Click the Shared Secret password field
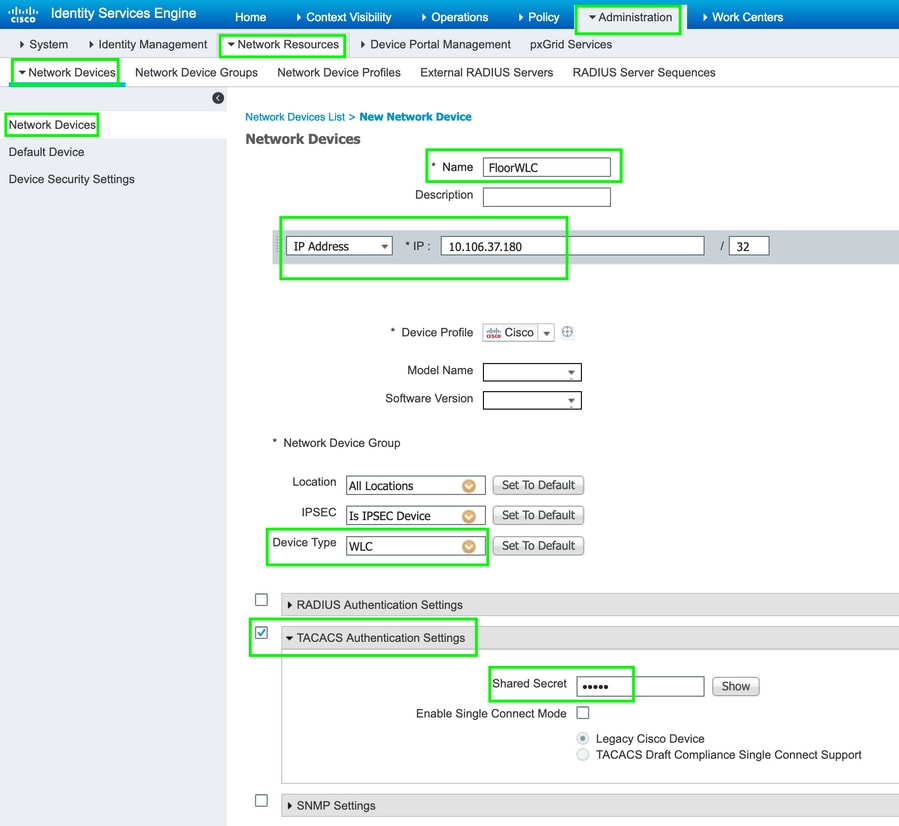The width and height of the screenshot is (899, 826). pyautogui.click(x=640, y=686)
